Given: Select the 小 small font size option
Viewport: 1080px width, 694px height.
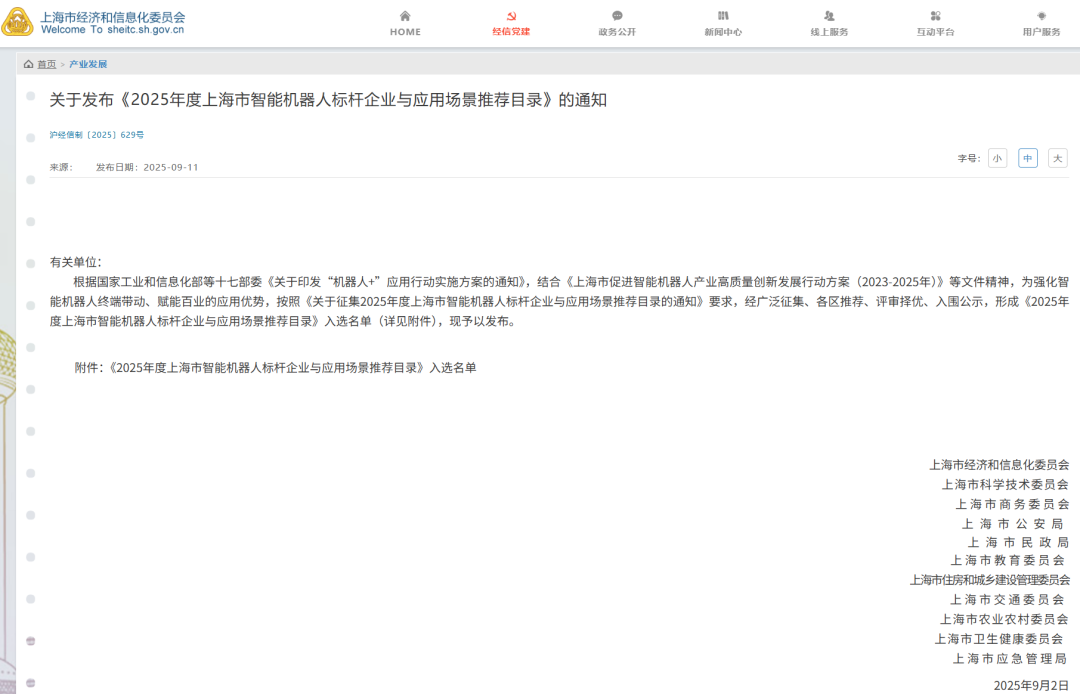Looking at the screenshot, I should 997,158.
